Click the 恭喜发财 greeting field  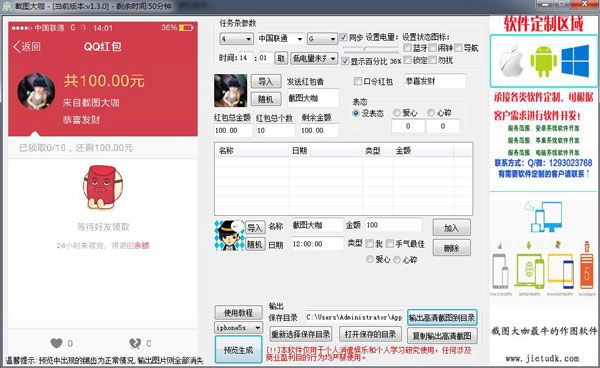(435, 81)
